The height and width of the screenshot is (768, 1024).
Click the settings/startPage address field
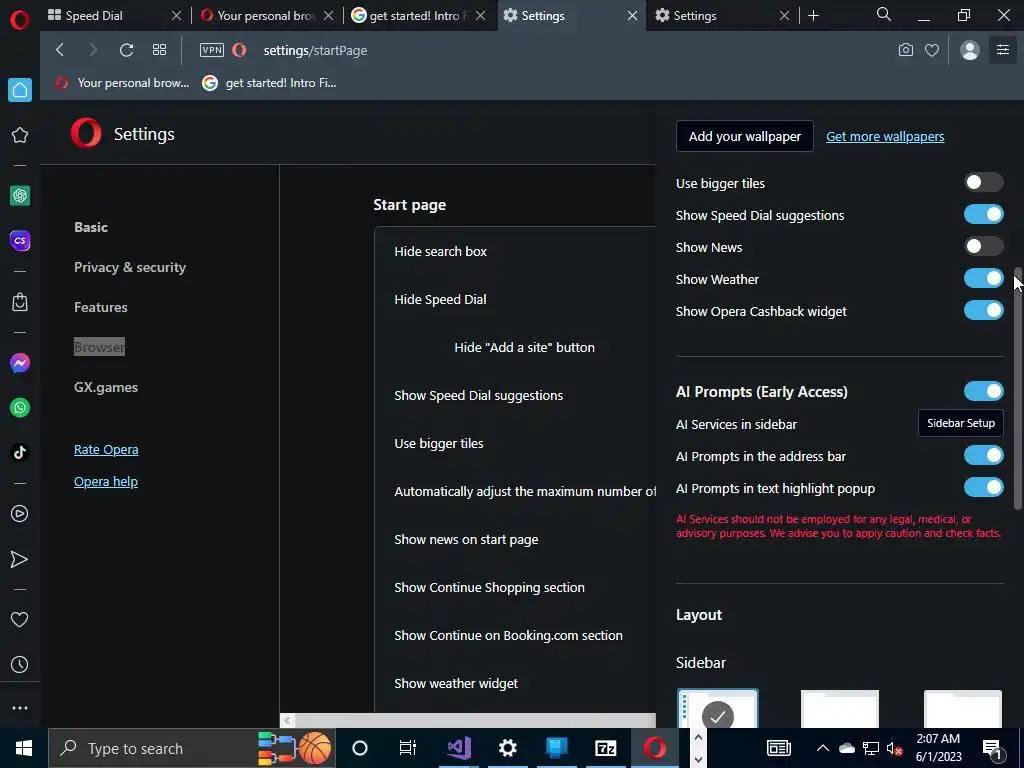[x=315, y=50]
